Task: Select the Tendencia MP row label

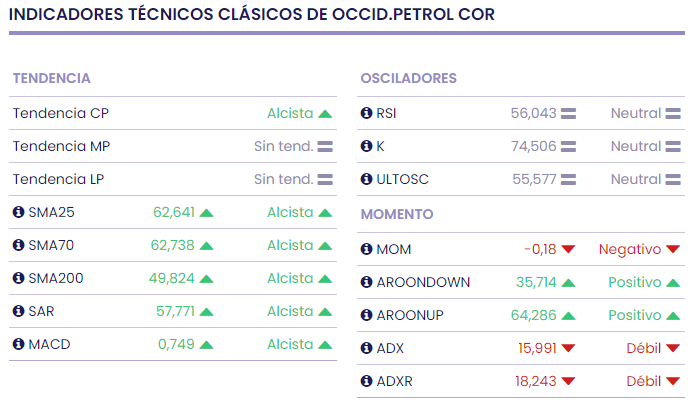Action: pyautogui.click(x=62, y=146)
